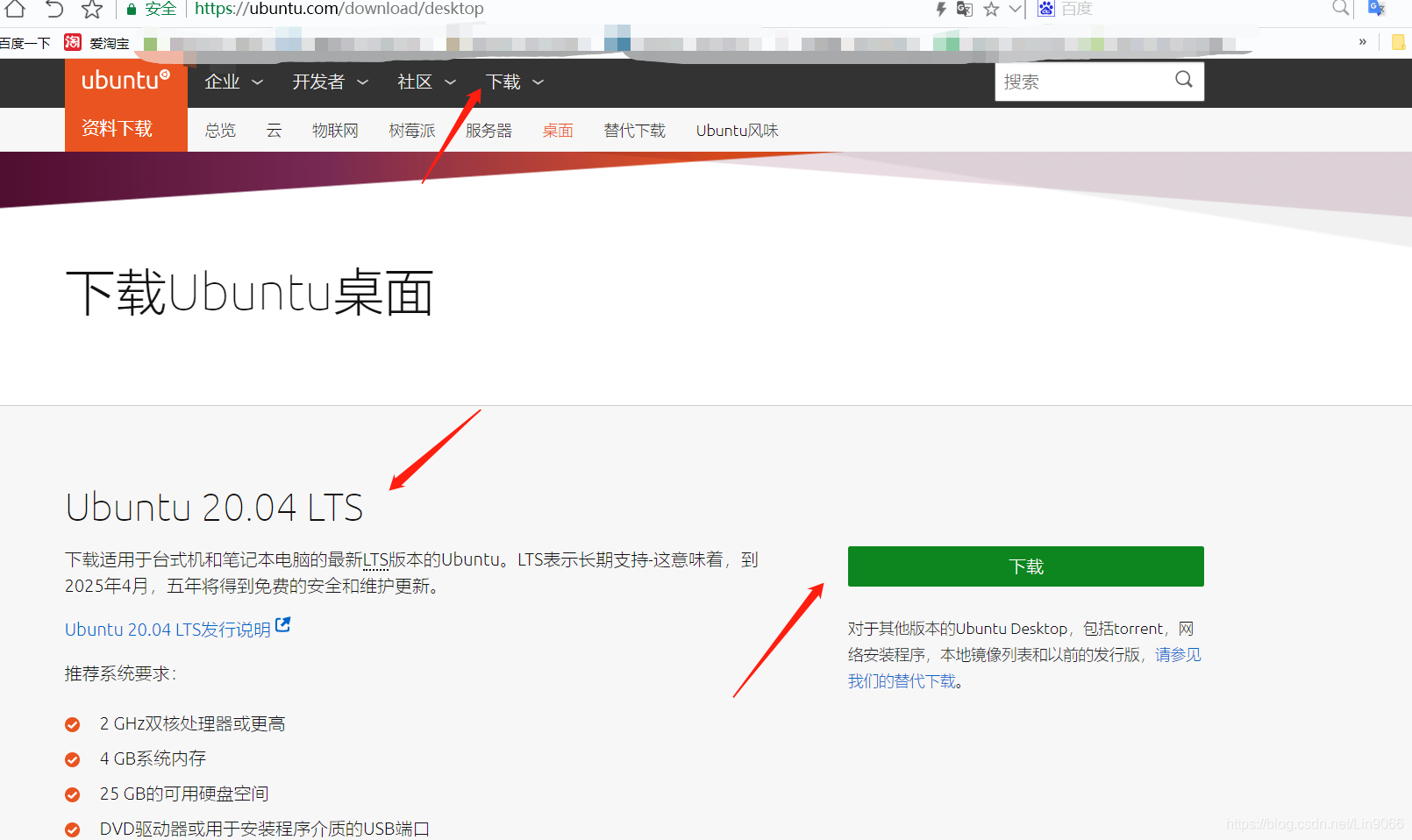Click the page URL in address bar
This screenshot has height=840, width=1412.
coord(339,9)
